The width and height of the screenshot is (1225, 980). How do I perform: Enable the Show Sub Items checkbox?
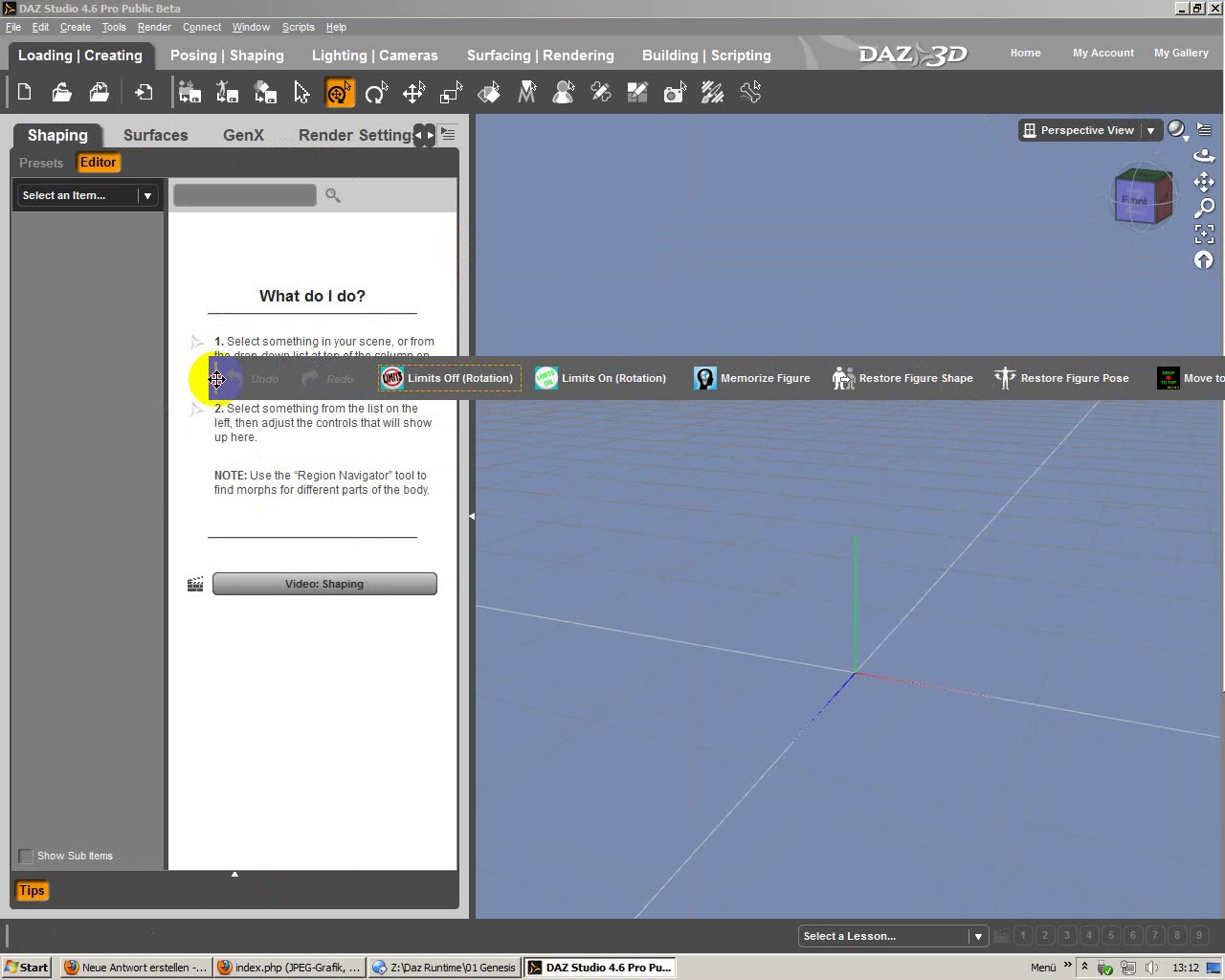click(x=26, y=856)
